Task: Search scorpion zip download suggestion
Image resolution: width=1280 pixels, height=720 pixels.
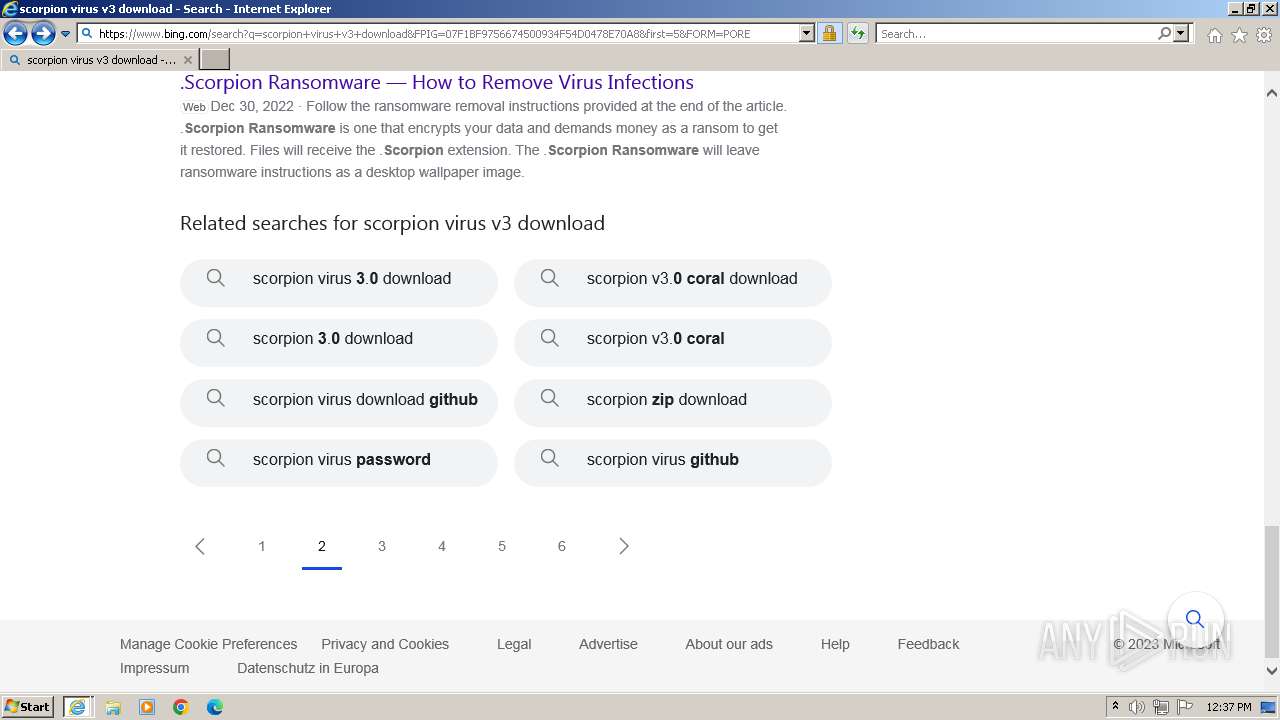Action: point(673,403)
